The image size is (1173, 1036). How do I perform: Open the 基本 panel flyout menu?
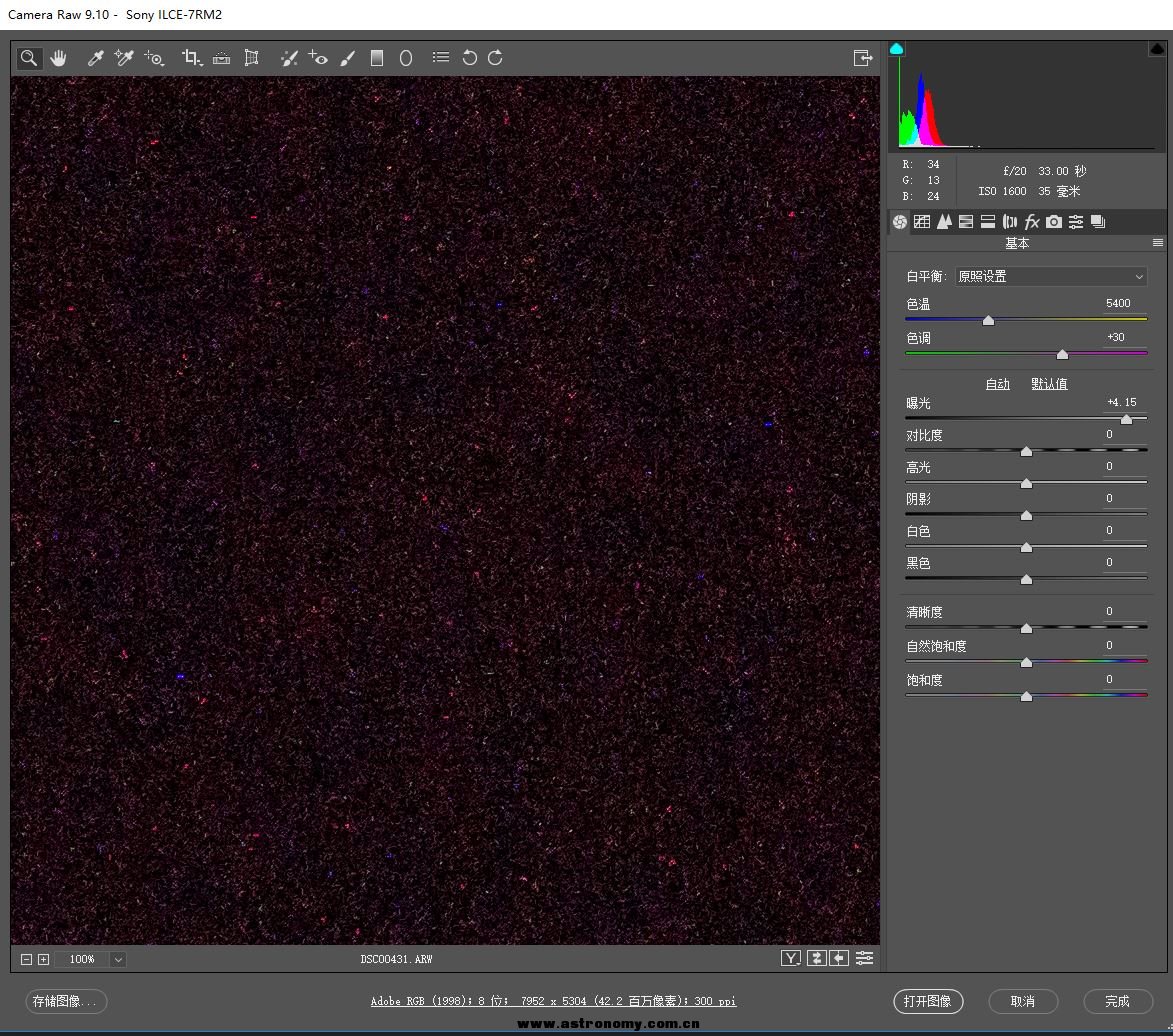pos(1158,242)
